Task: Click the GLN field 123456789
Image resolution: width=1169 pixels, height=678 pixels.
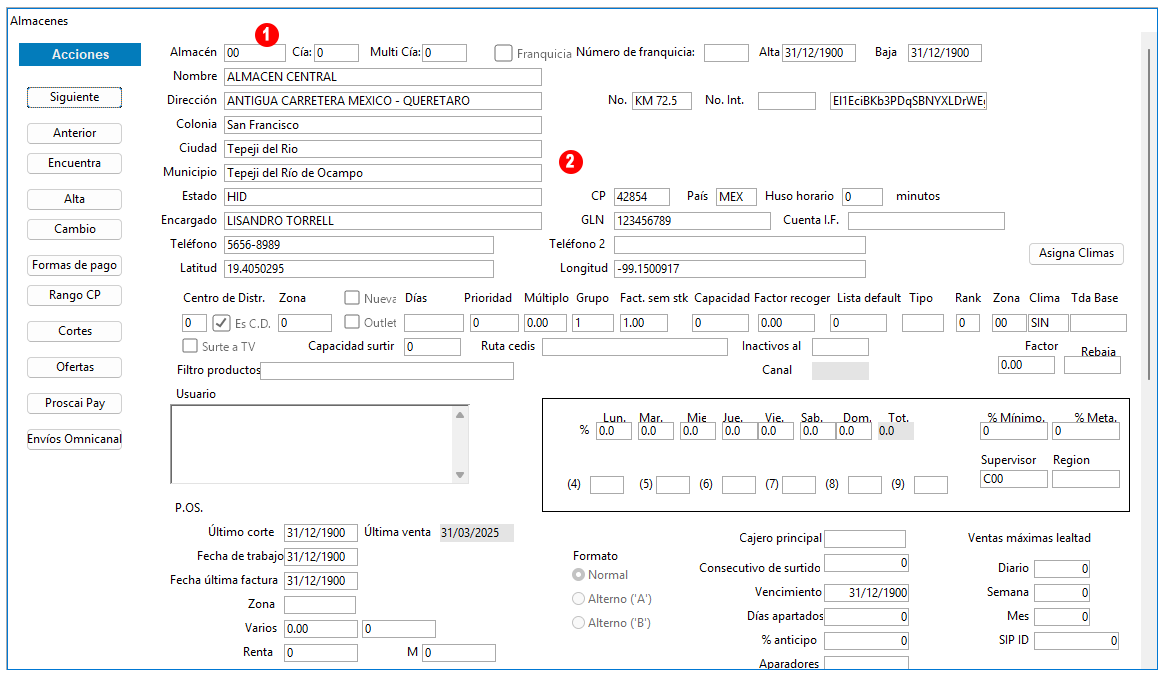Action: [692, 221]
